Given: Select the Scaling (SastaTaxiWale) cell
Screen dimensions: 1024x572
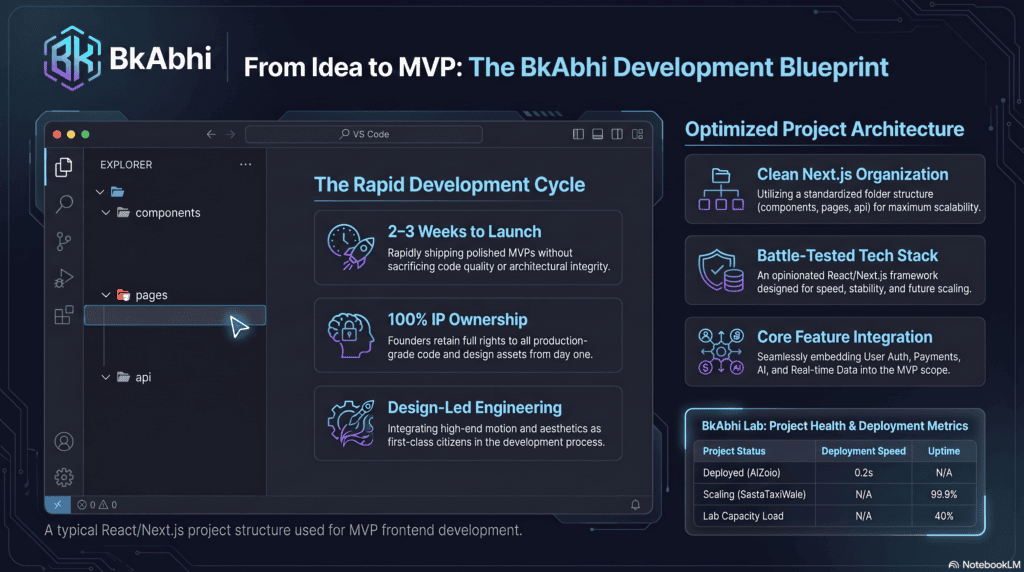Looking at the screenshot, I should point(754,494).
